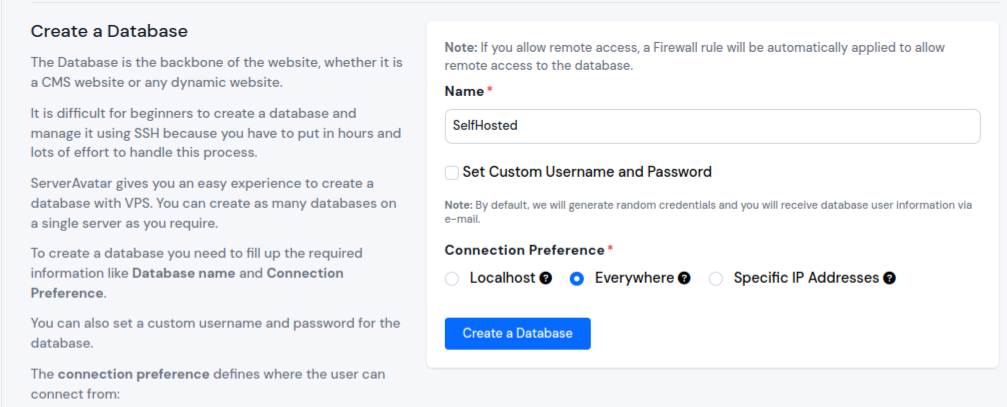Click the help icon next to Localhost
Screen dimensions: 1007x407
546,278
